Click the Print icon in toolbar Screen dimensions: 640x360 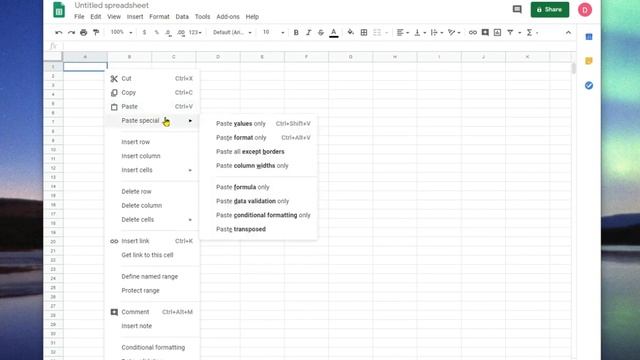pos(83,33)
